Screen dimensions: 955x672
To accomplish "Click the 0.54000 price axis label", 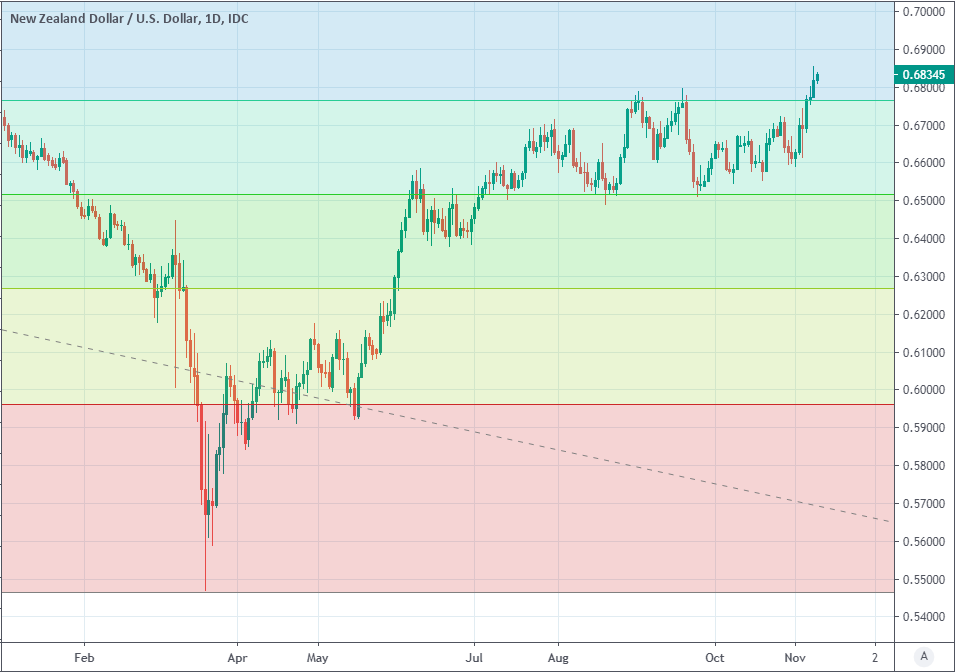I will point(922,617).
